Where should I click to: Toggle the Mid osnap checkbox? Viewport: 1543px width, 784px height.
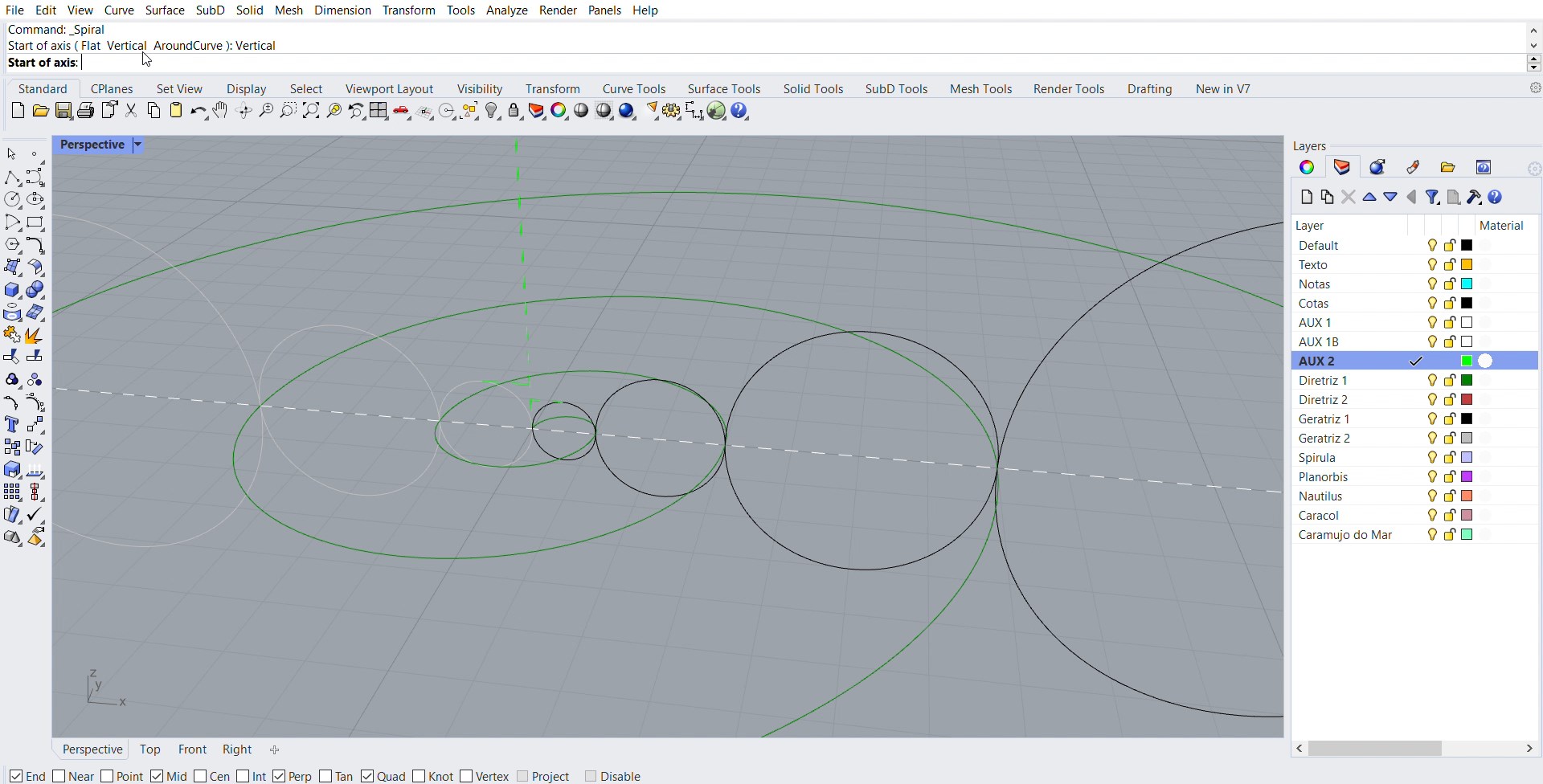157,776
